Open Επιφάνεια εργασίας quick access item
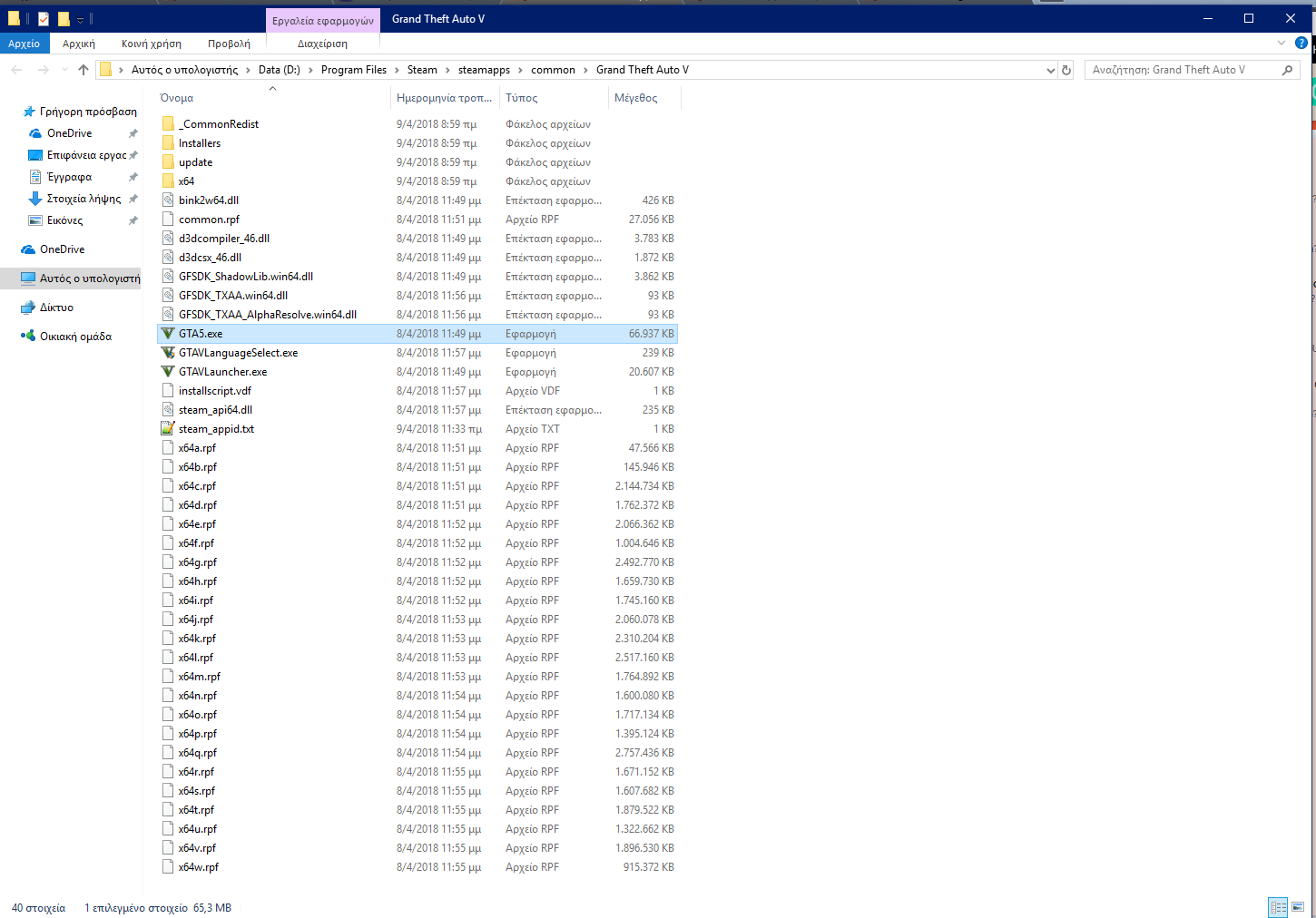 pyautogui.click(x=78, y=155)
